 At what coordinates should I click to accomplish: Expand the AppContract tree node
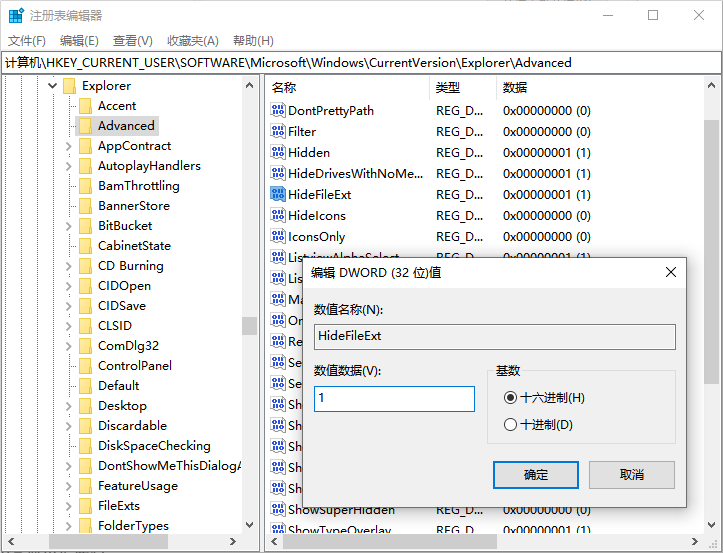pos(68,146)
